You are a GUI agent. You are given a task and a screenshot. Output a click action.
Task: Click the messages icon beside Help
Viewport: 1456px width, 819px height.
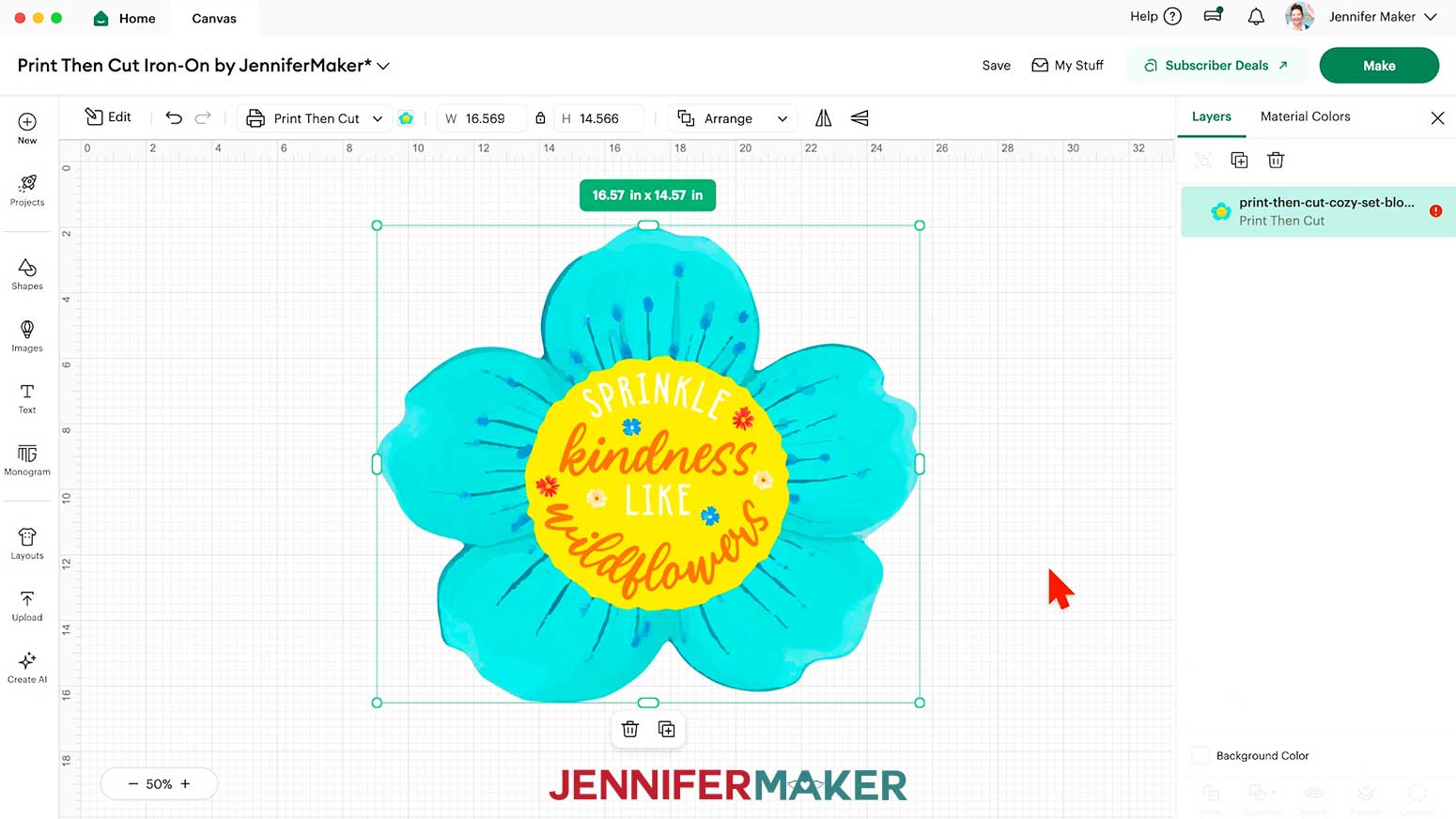coord(1214,15)
